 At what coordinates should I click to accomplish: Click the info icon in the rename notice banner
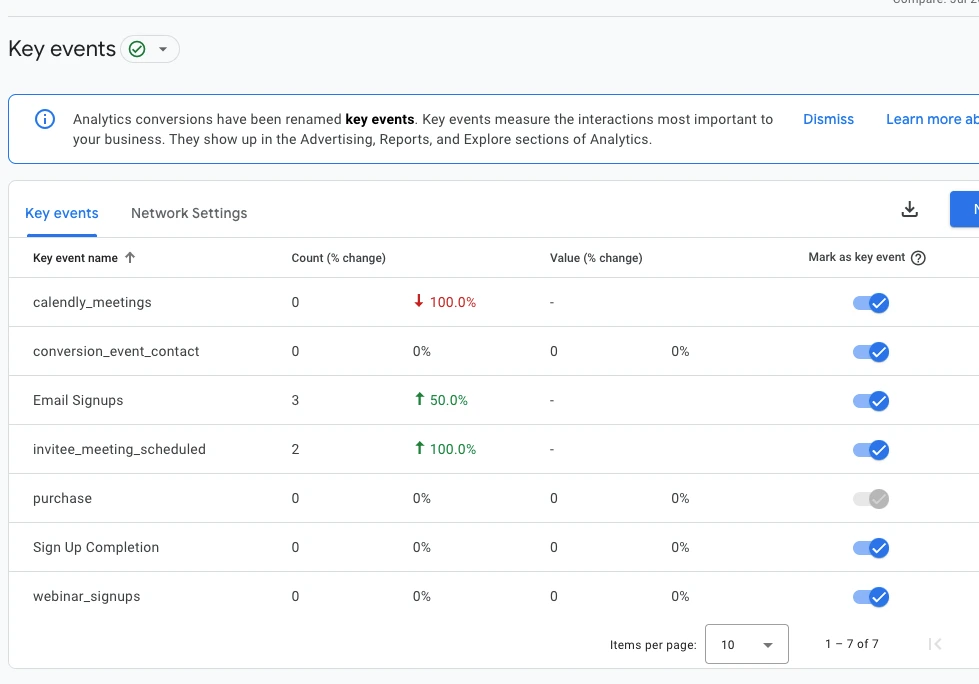pos(44,119)
